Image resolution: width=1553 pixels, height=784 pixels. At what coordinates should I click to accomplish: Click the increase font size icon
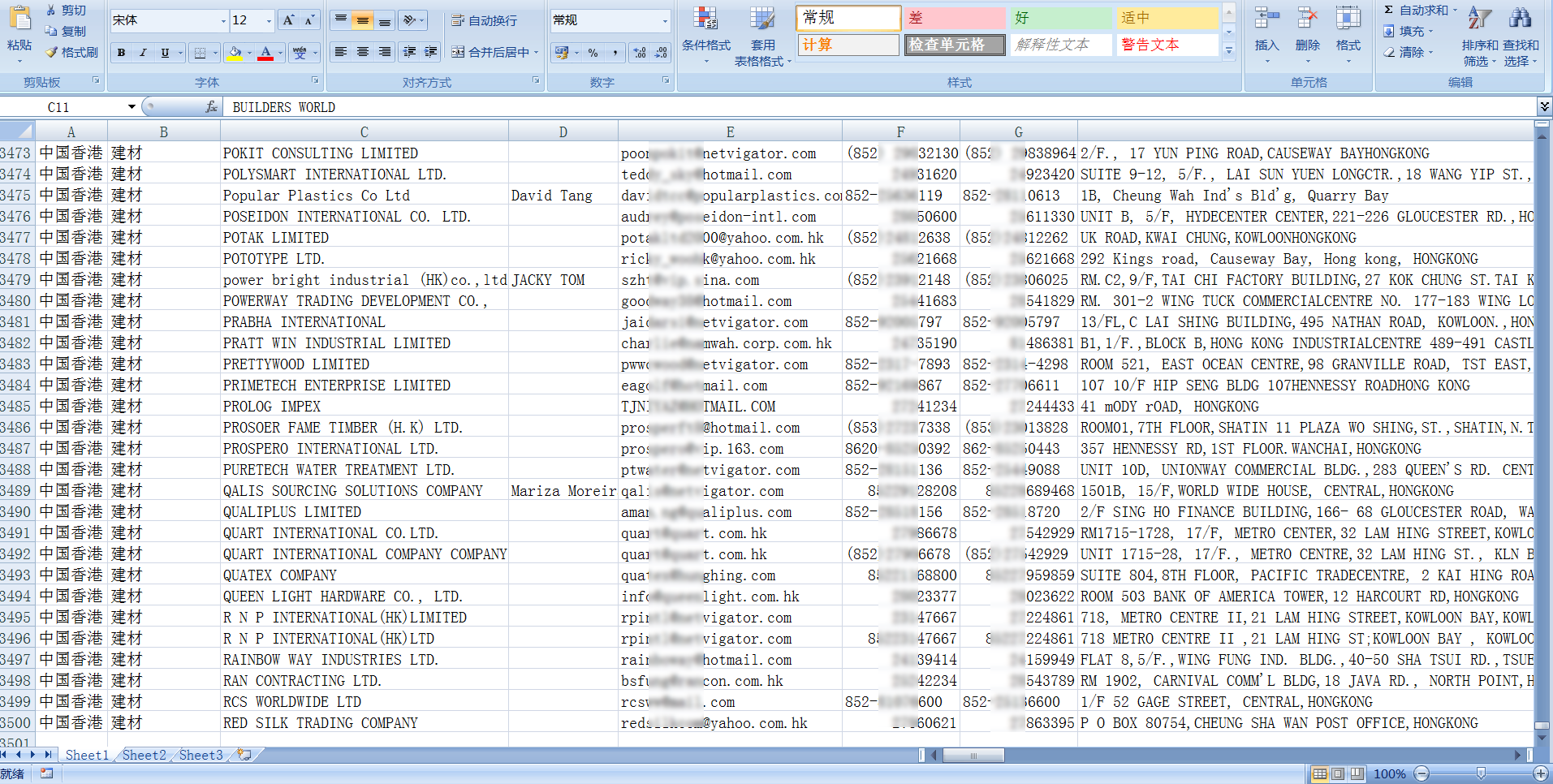click(288, 20)
